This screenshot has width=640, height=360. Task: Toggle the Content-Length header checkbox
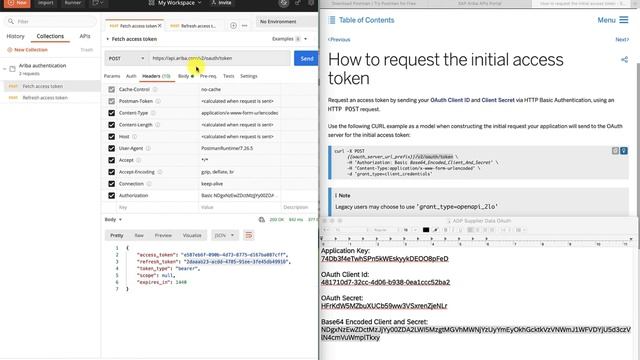(x=111, y=125)
